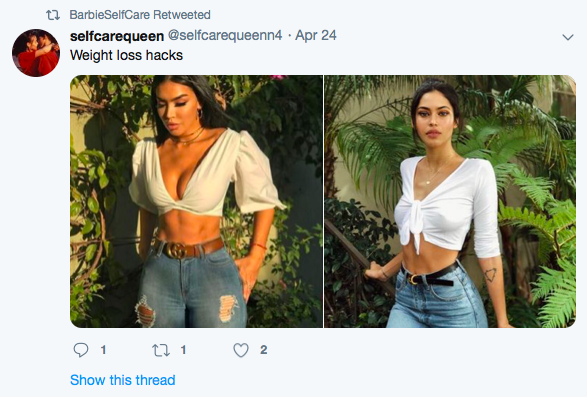Click the dot separator before Apr 24
Viewport: 587px width, 397px height.
[x=289, y=36]
